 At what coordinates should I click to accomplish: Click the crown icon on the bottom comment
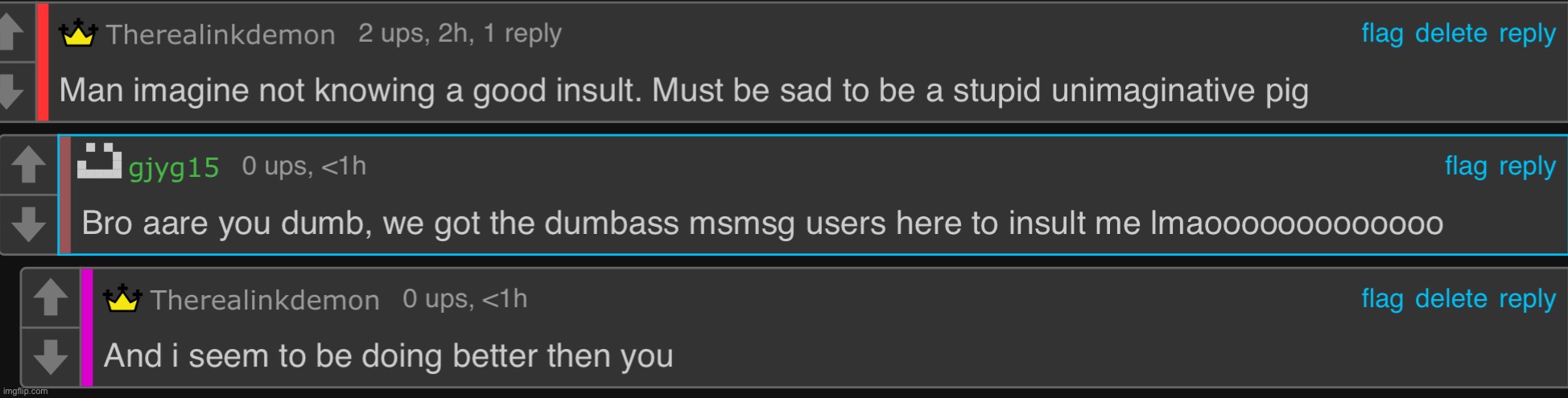[x=122, y=298]
